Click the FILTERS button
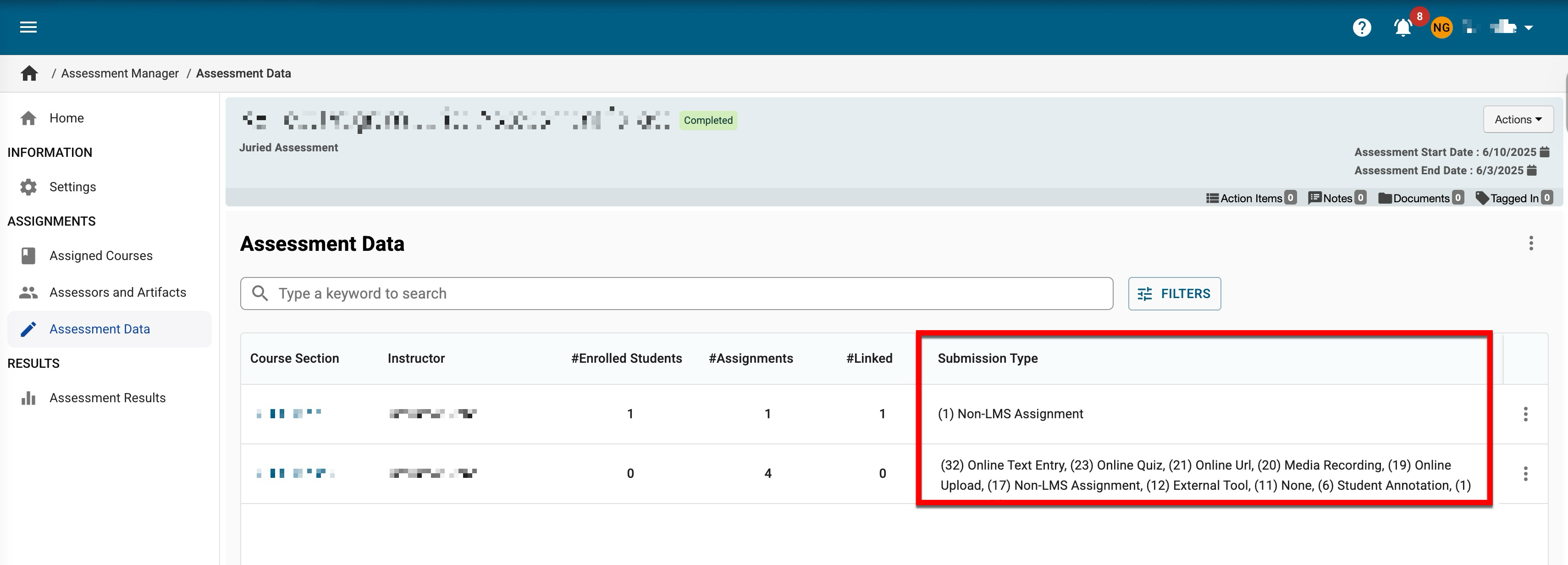Screen dimensions: 1568x565 click(1174, 294)
